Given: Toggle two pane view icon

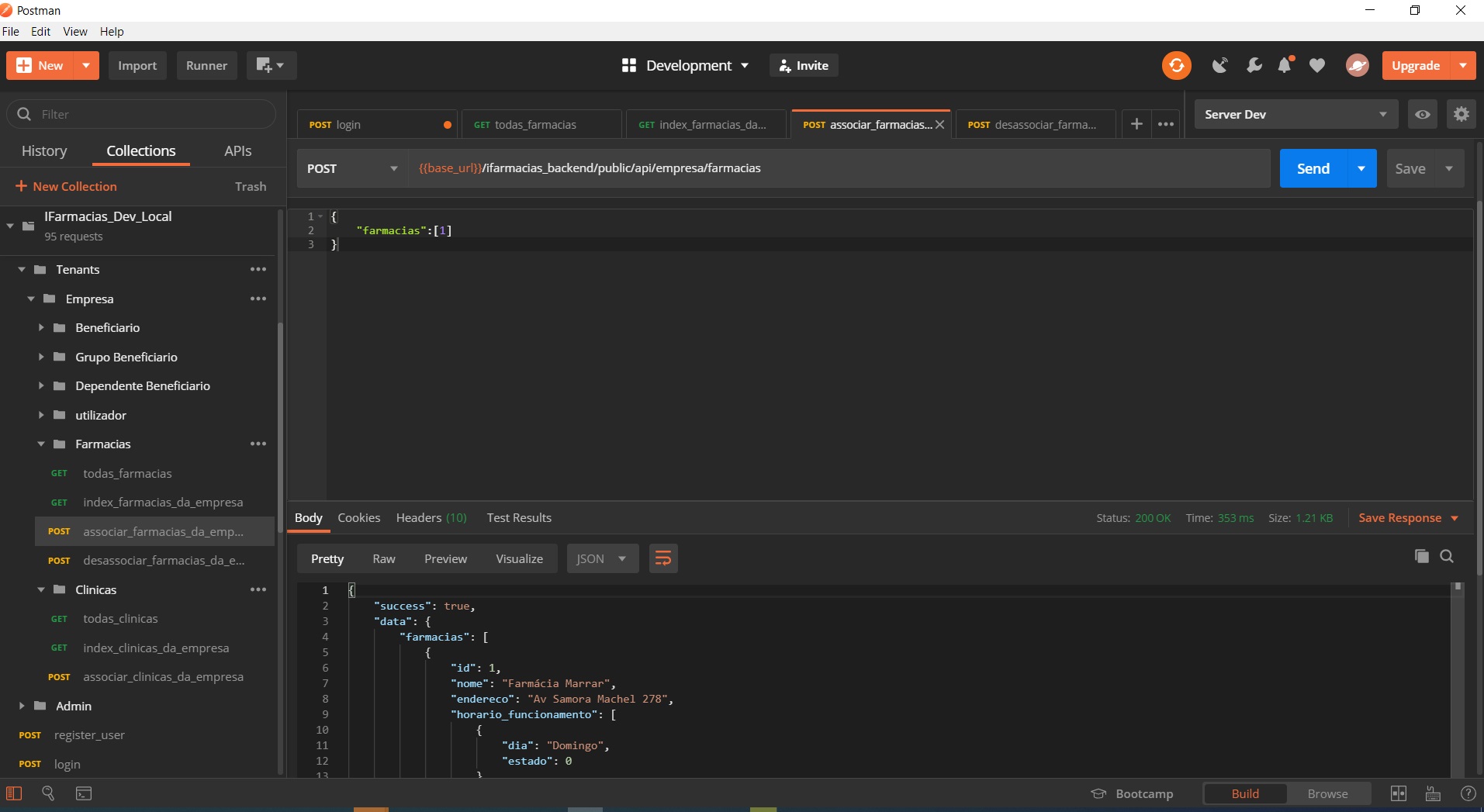Looking at the screenshot, I should coord(1399,793).
